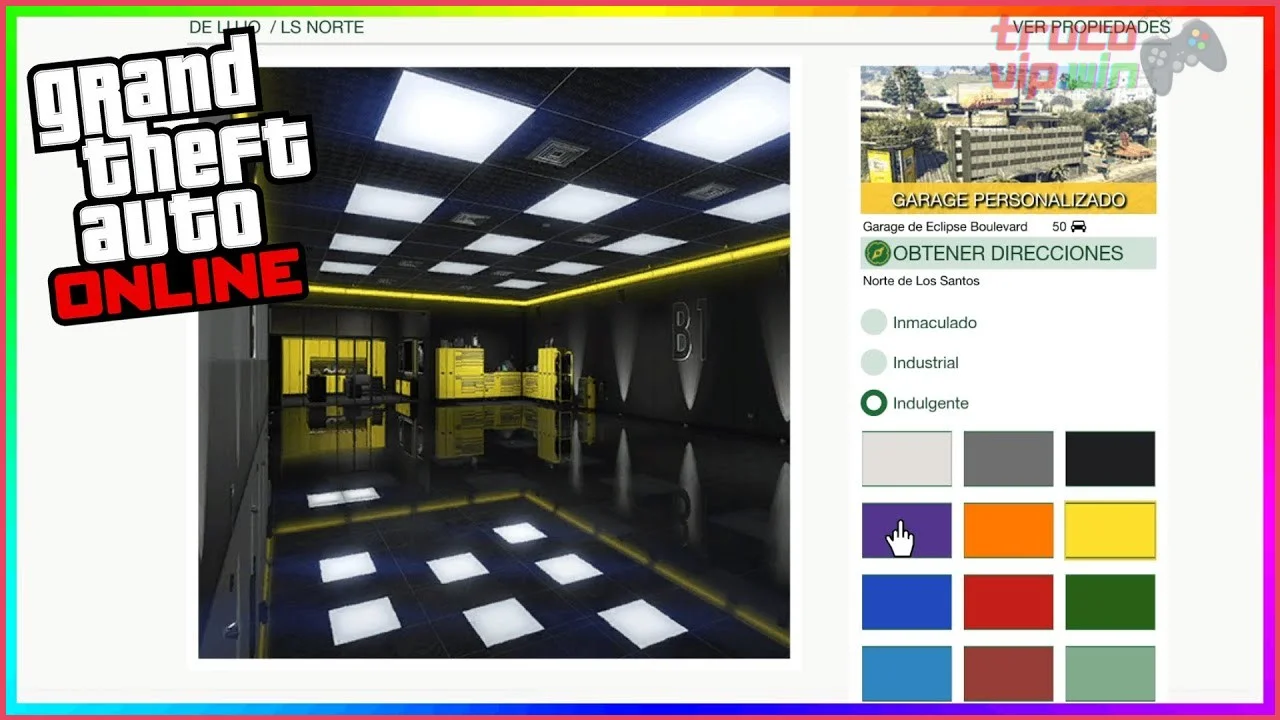Viewport: 1280px width, 720px height.
Task: Choose the orange color swatch
Action: pos(1008,530)
